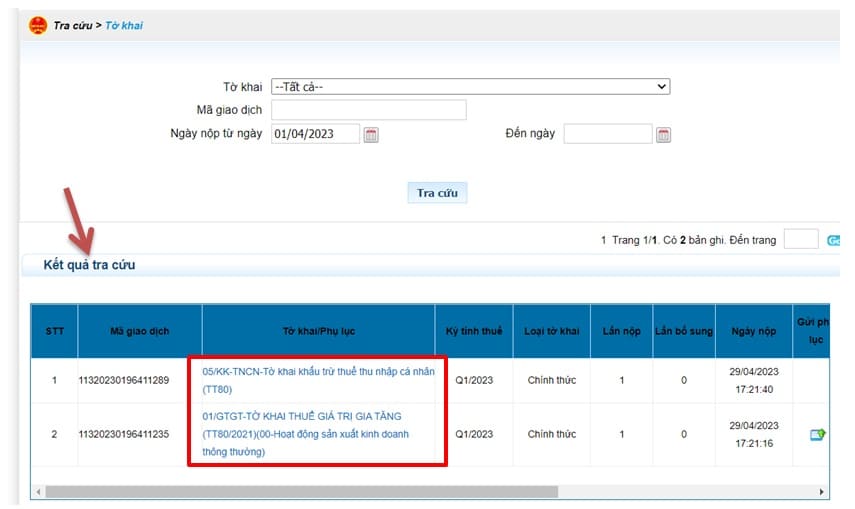Open calendar picker beside Đến ngày field
855x509 pixels.
[x=663, y=135]
